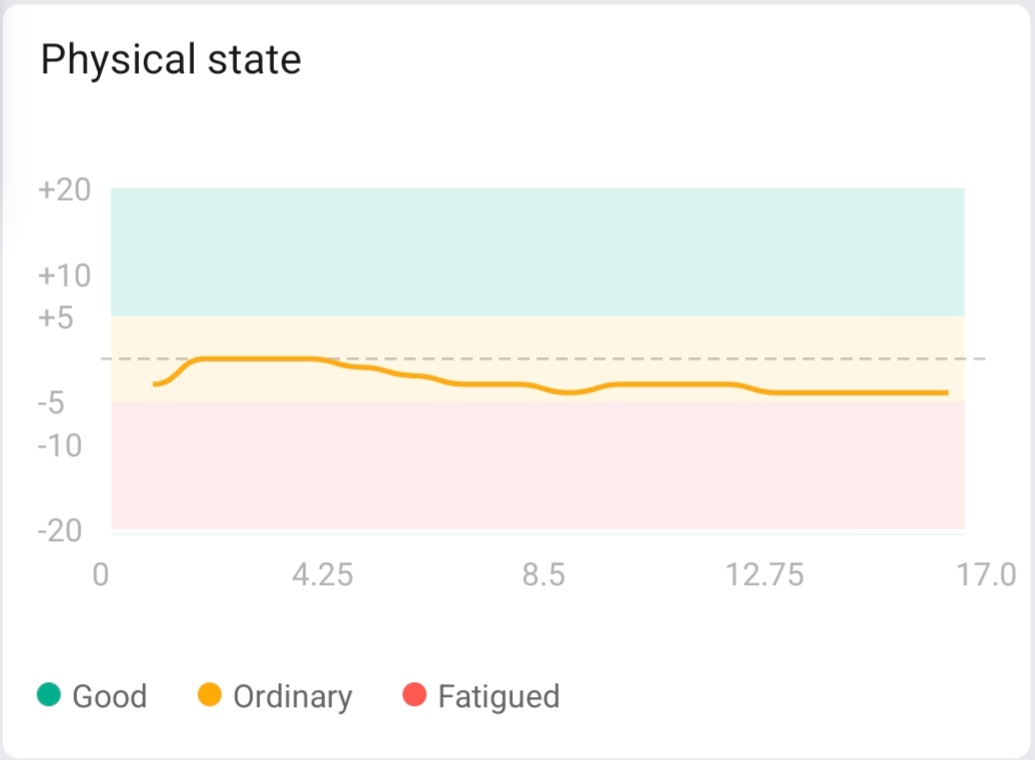Tap the 8.5 x-axis tick label

(543, 577)
